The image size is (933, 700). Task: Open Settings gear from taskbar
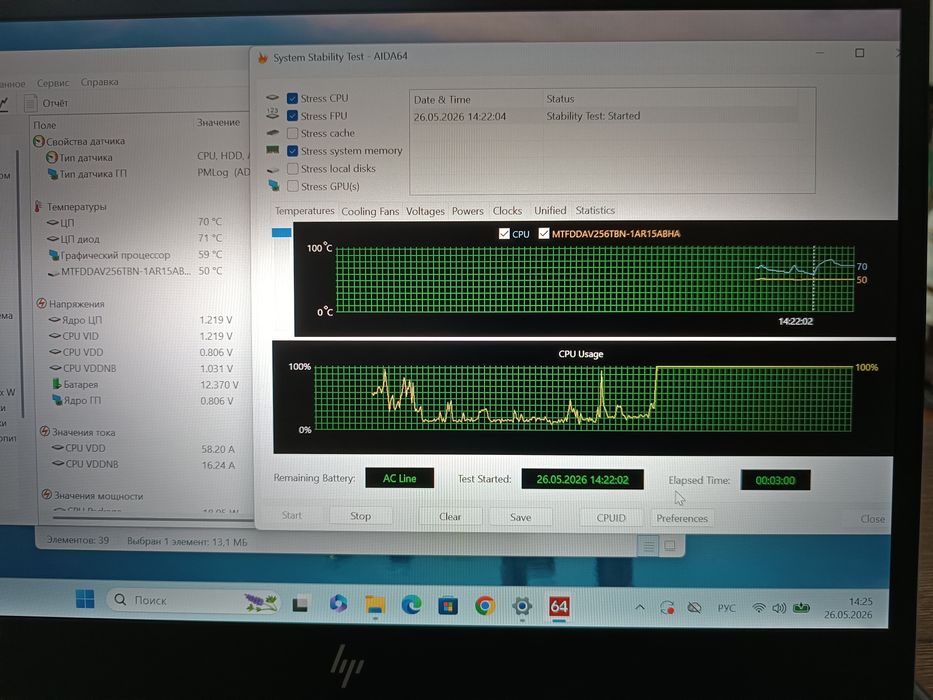click(x=522, y=607)
